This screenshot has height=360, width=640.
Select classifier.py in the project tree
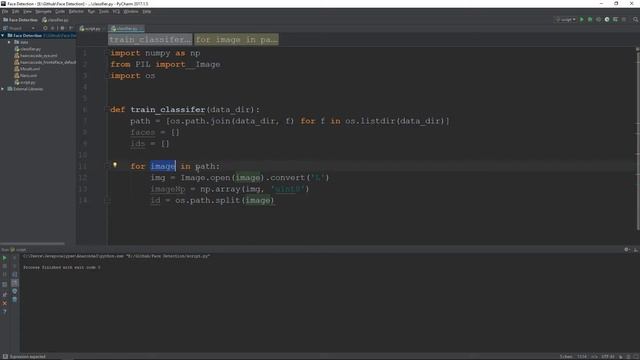click(x=27, y=49)
